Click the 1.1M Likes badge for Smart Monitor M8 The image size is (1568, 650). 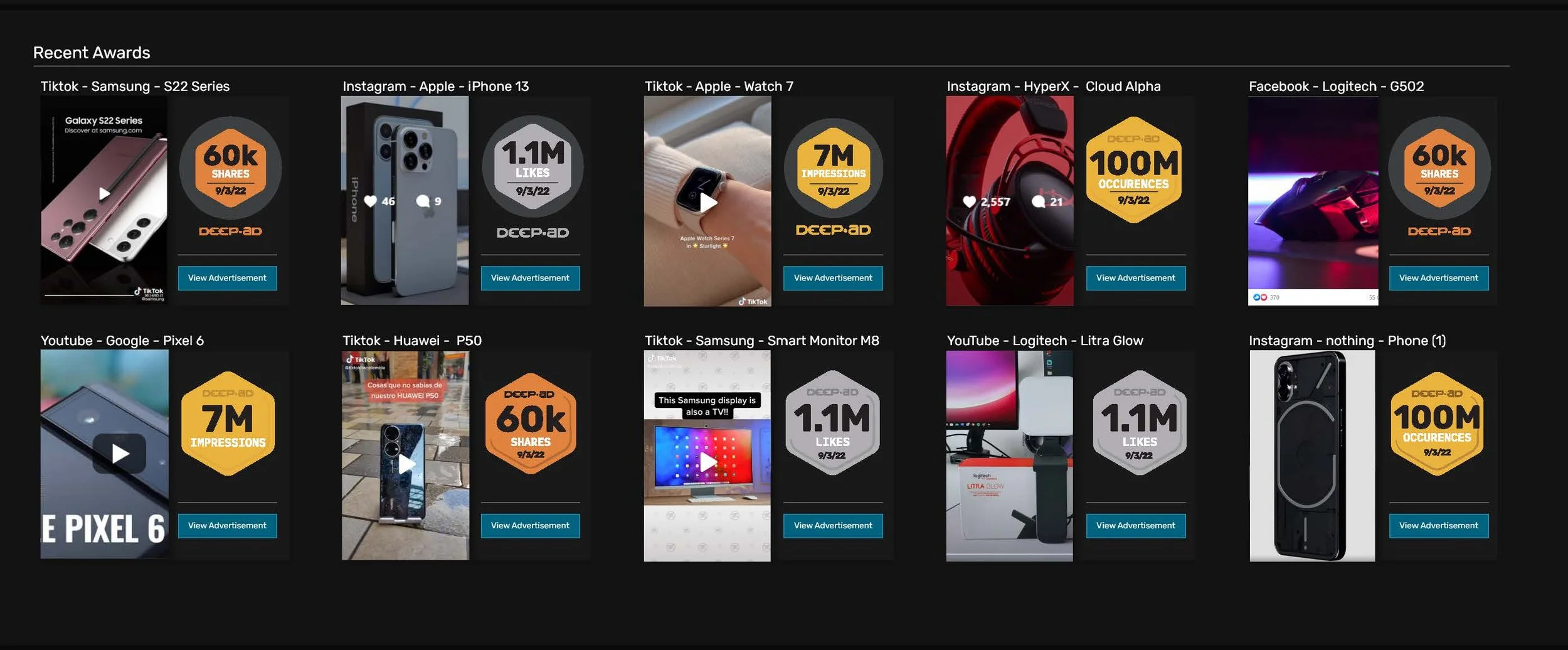pyautogui.click(x=833, y=422)
